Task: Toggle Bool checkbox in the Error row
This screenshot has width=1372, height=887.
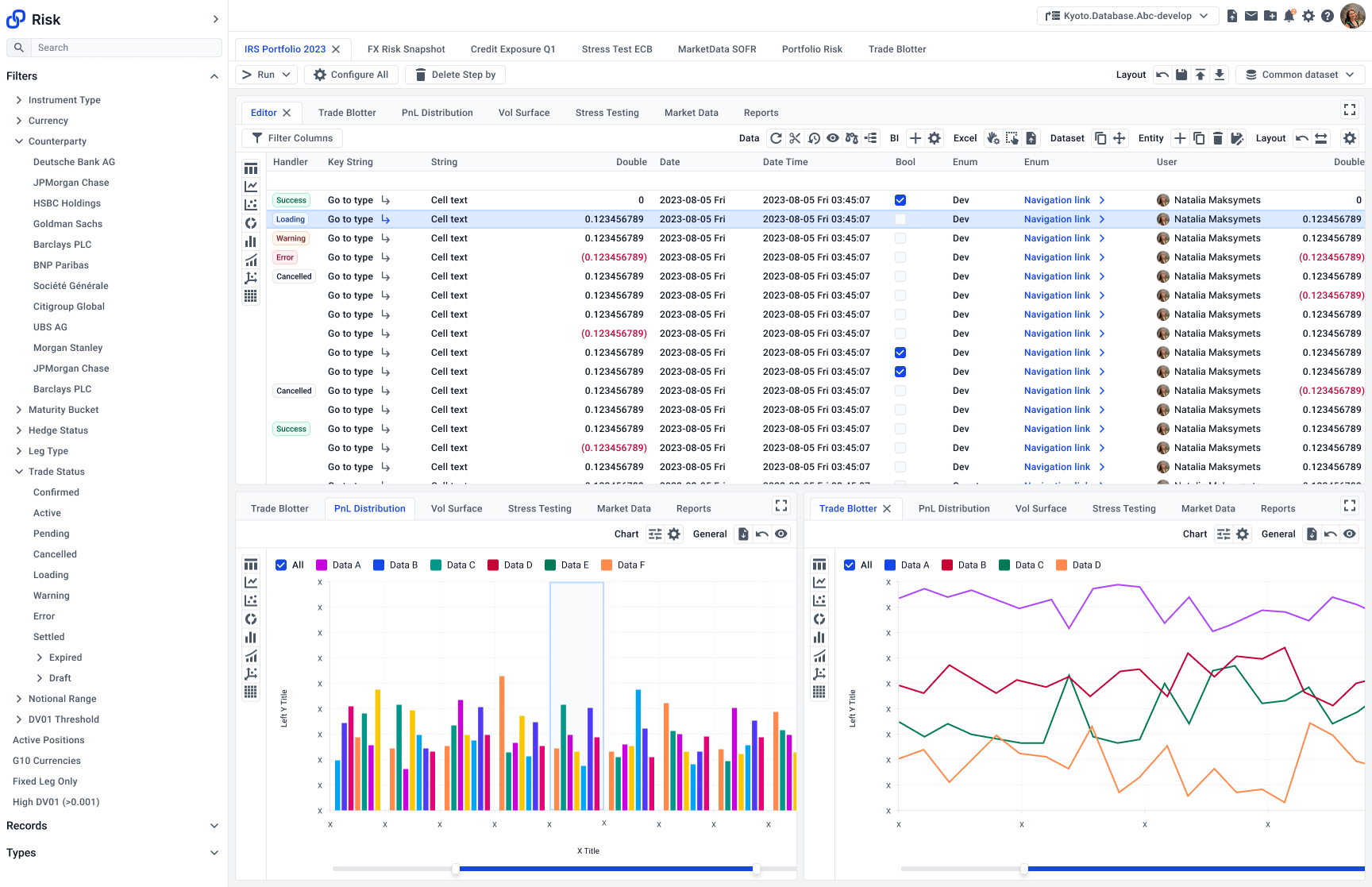Action: coord(900,257)
